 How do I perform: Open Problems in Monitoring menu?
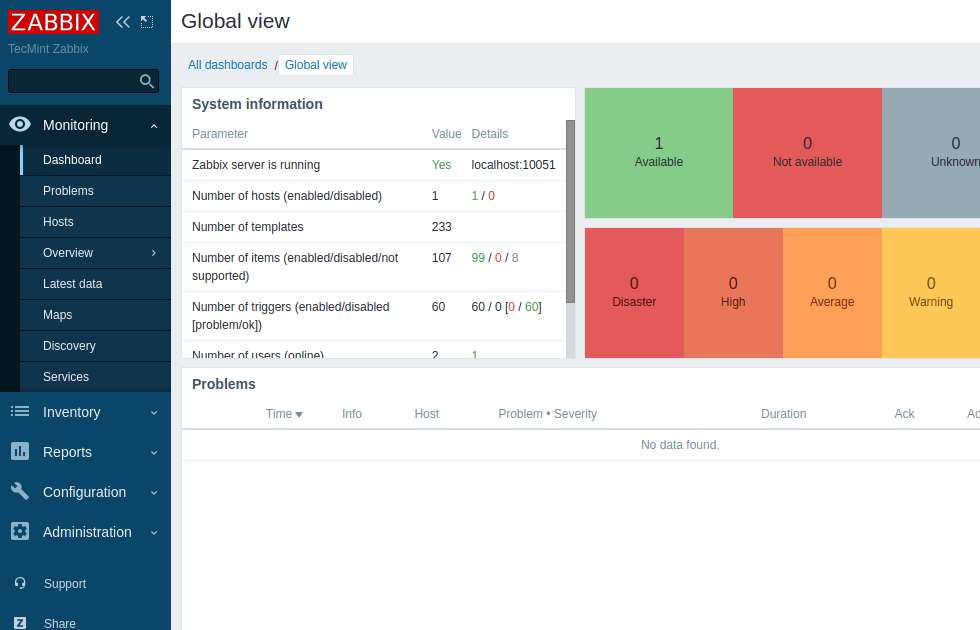[x=68, y=191]
